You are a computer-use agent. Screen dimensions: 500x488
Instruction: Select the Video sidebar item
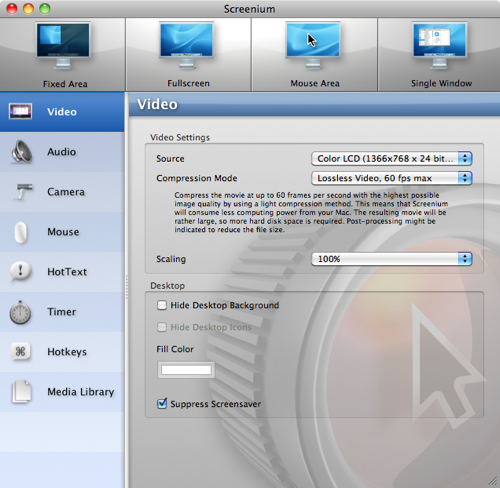(x=62, y=112)
